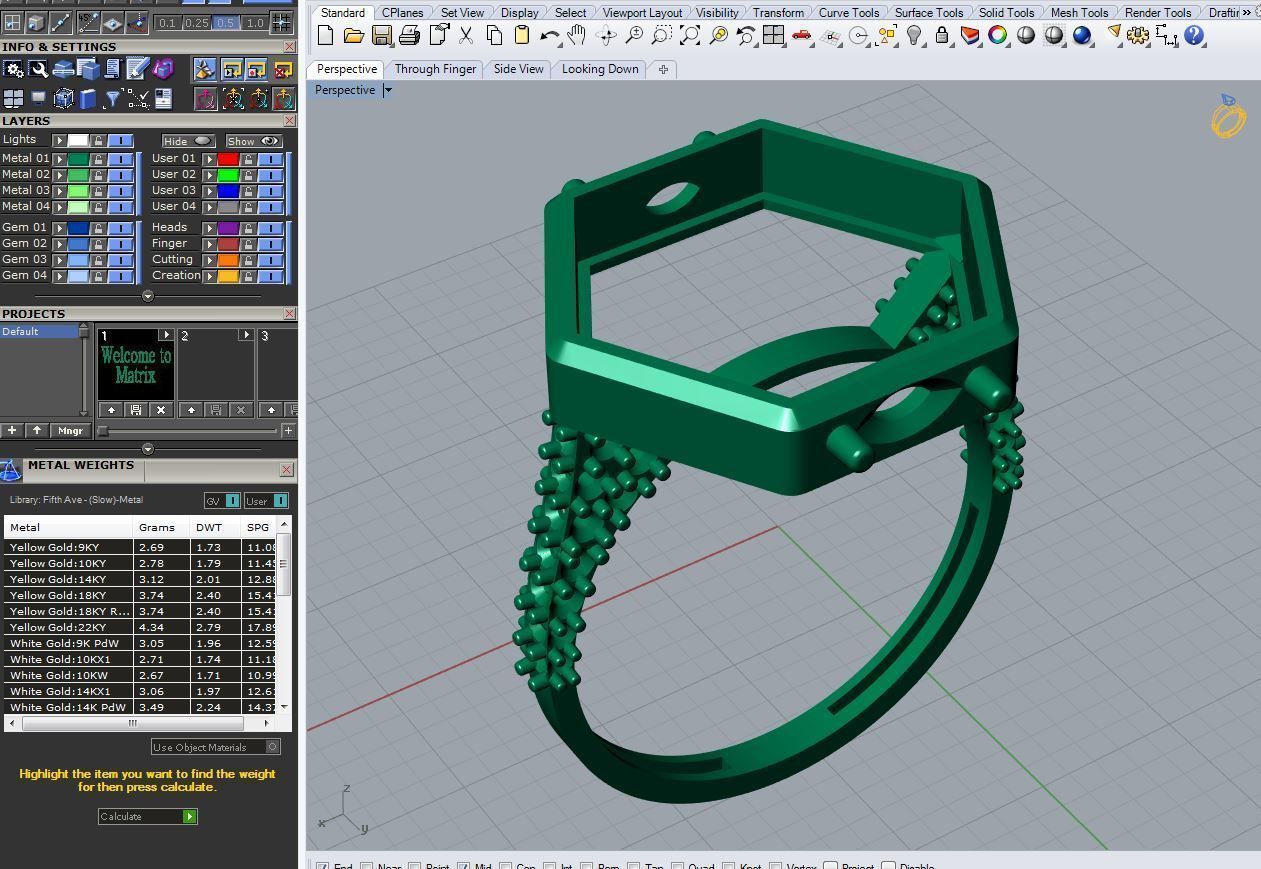The height and width of the screenshot is (869, 1261).
Task: Click the blue render sphere icon
Action: pos(1082,36)
